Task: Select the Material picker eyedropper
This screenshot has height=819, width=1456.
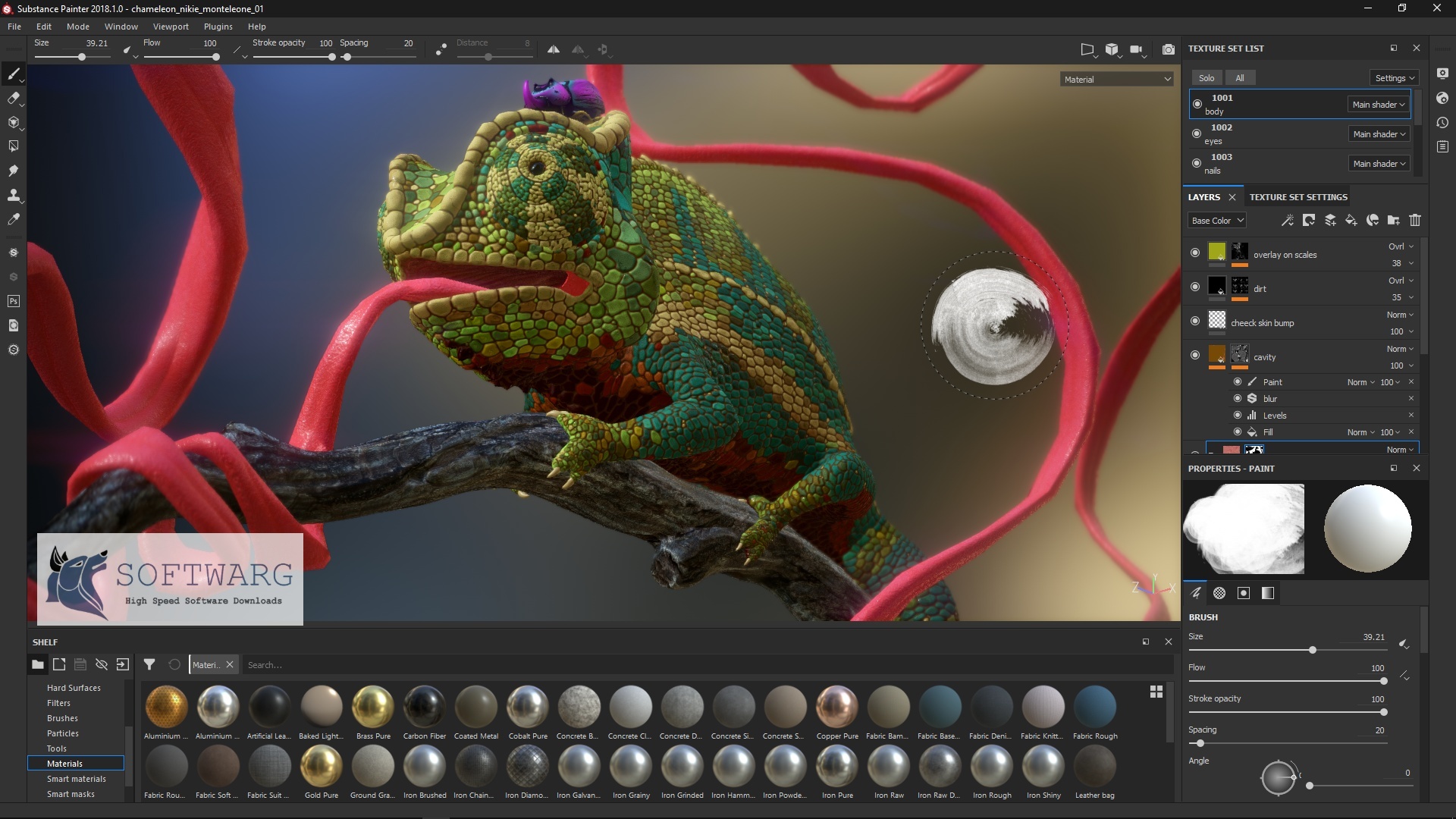Action: pyautogui.click(x=13, y=219)
